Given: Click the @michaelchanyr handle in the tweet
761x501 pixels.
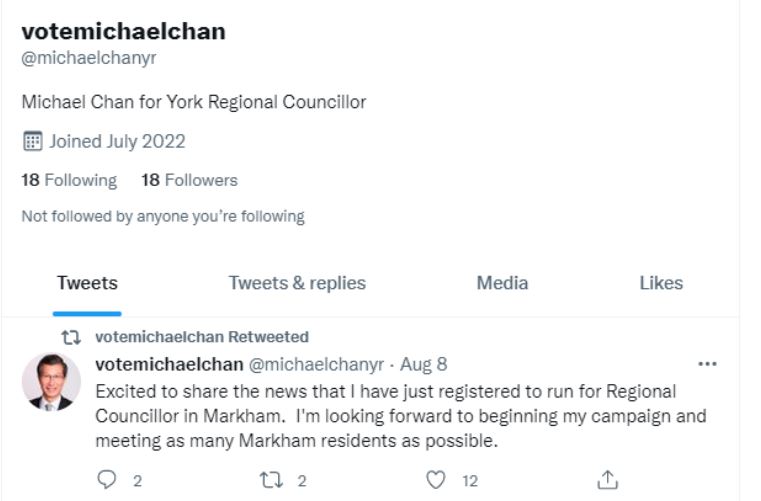Looking at the screenshot, I should click(316, 364).
